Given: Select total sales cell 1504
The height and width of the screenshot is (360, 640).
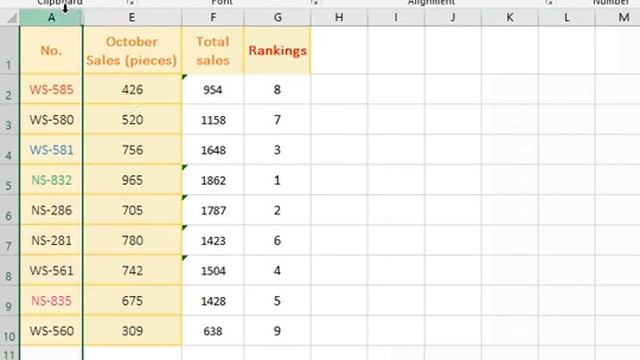Looking at the screenshot, I should click(x=213, y=271).
